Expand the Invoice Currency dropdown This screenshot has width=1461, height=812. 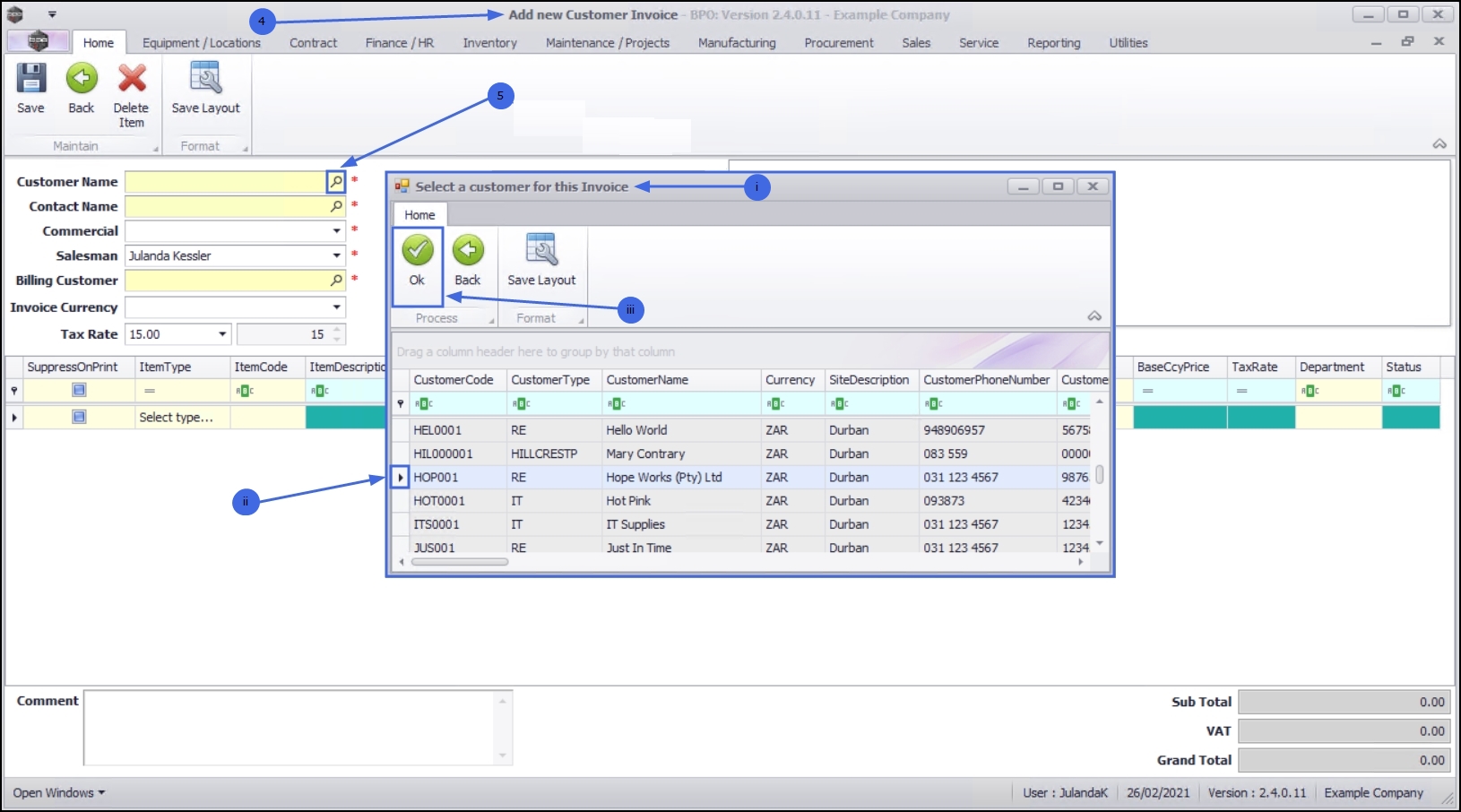pos(337,307)
